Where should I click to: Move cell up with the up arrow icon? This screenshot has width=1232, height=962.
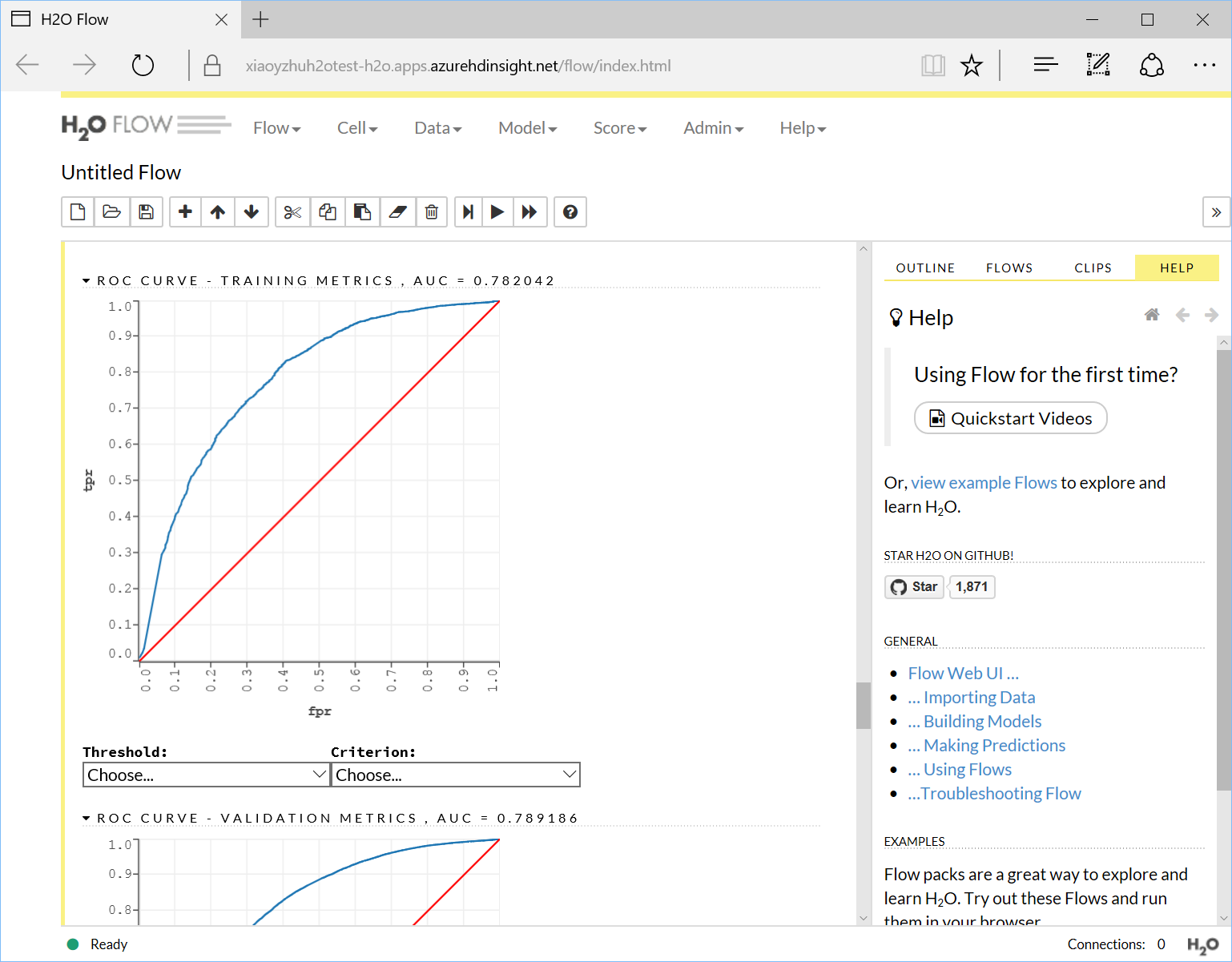pyautogui.click(x=218, y=212)
